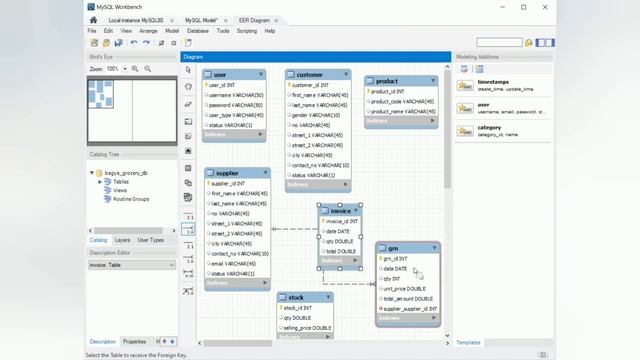Zoom in the Bird's Eye view
The height and width of the screenshot is (360, 640).
coord(135,69)
